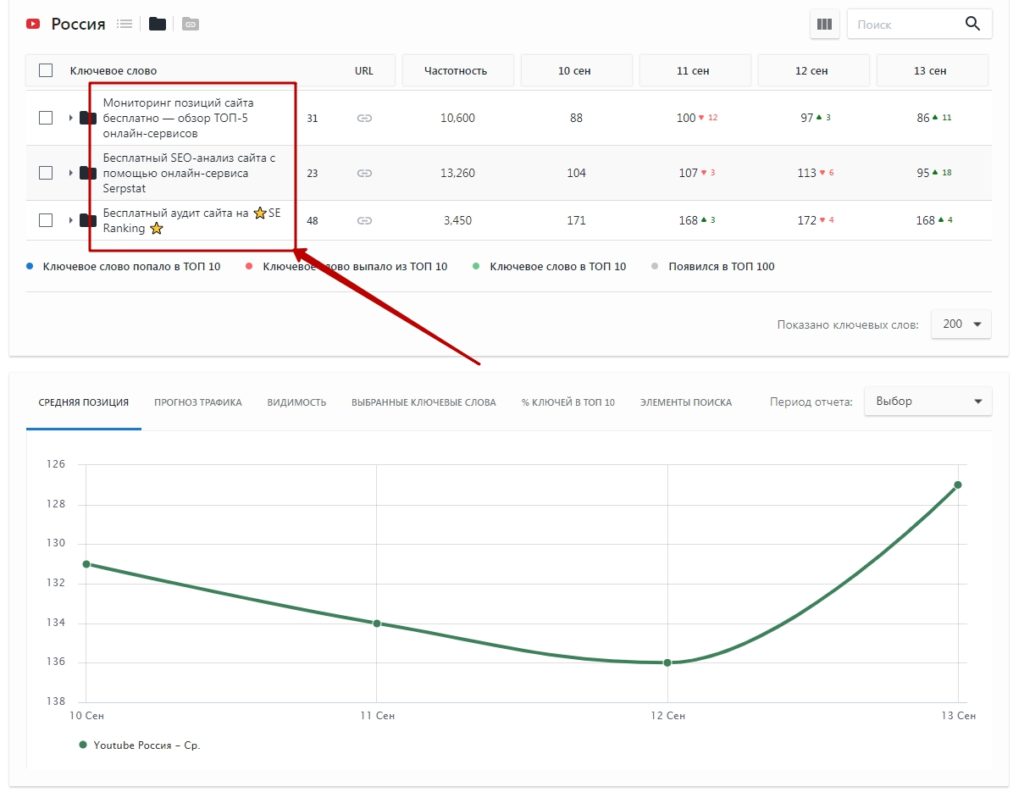Click folder icon of Бесплатный SEO-анализ row

tap(88, 173)
